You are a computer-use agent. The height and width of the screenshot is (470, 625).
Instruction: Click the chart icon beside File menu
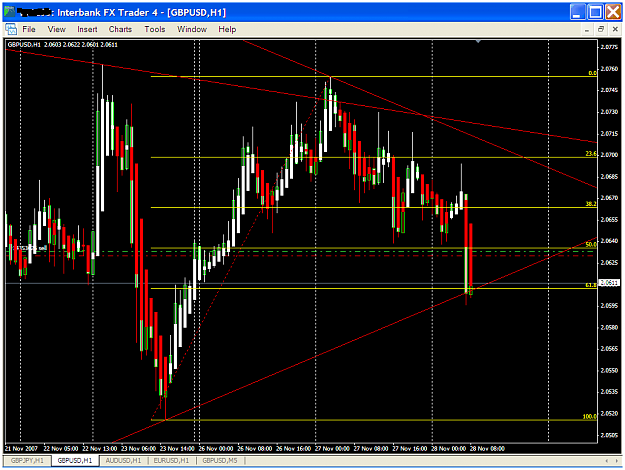[11, 29]
